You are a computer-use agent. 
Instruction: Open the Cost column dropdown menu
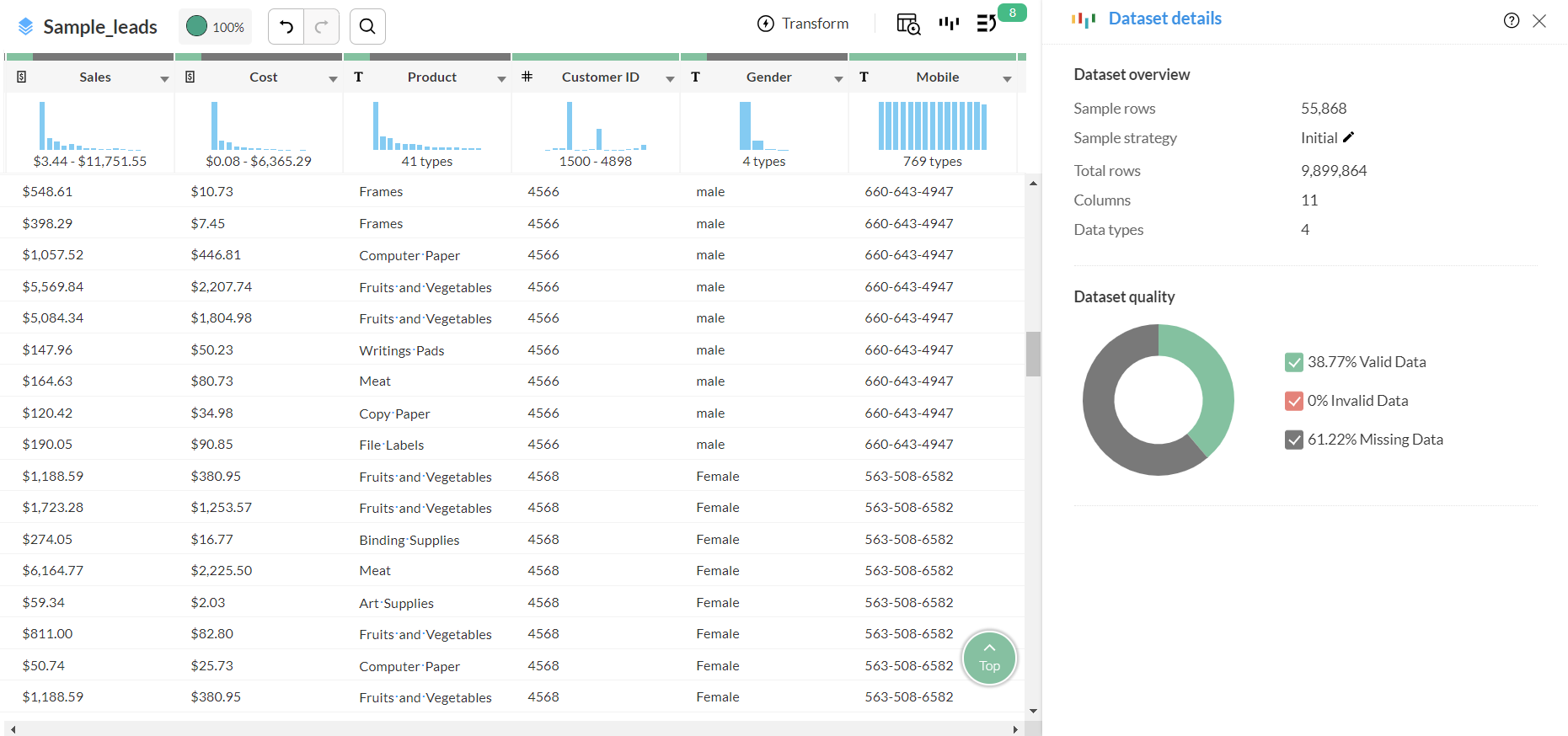(333, 78)
